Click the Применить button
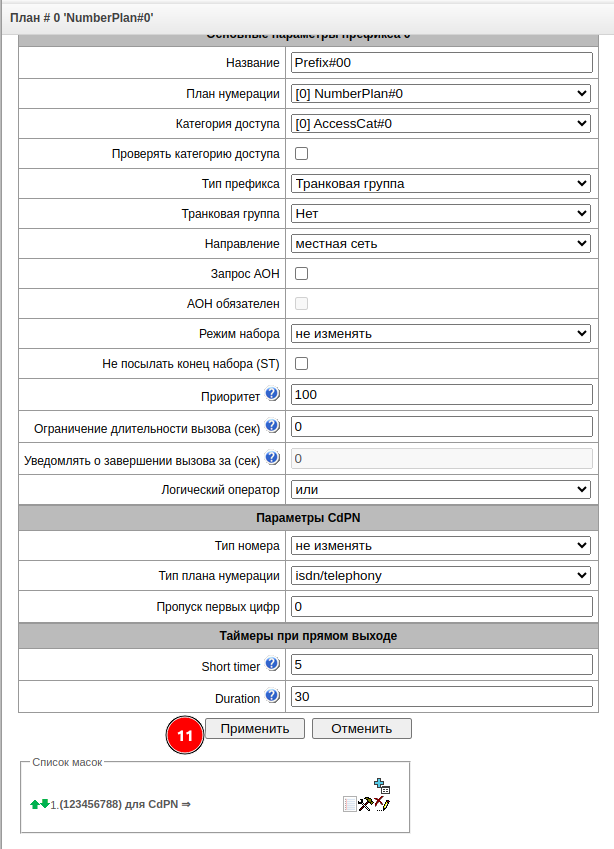Image resolution: width=614 pixels, height=849 pixels. tap(255, 729)
